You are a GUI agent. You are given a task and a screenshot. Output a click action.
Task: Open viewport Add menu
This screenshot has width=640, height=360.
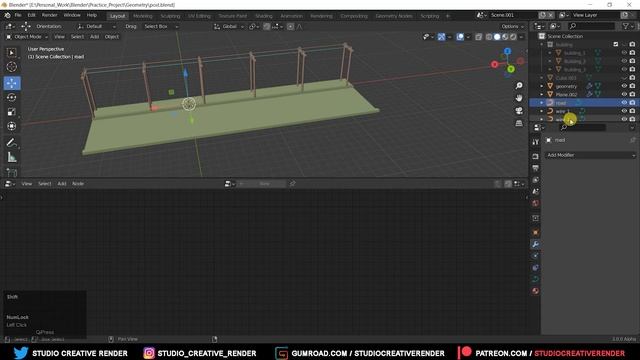tap(94, 37)
